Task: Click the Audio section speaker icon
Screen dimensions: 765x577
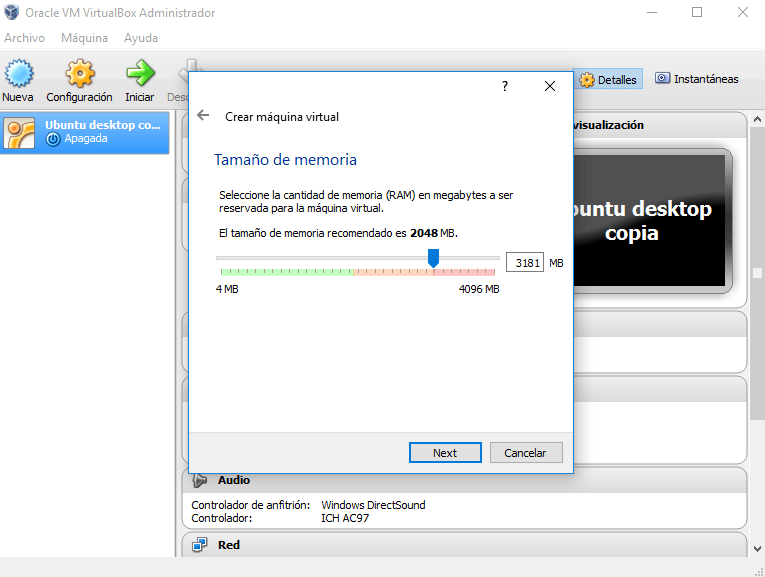Action: tap(200, 480)
